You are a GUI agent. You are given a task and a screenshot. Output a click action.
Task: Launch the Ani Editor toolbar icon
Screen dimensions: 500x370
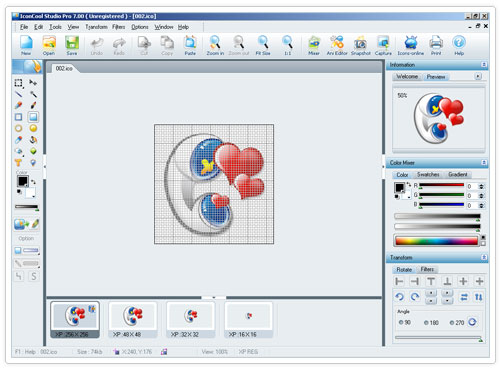coord(337,45)
